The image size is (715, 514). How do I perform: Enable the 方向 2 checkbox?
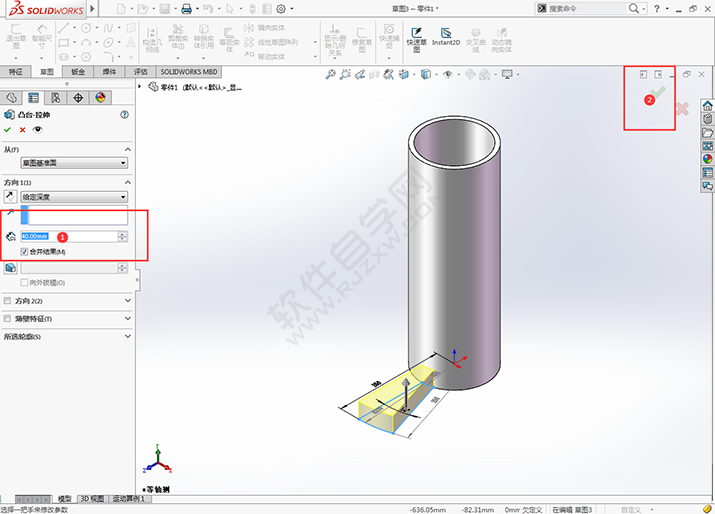point(8,300)
